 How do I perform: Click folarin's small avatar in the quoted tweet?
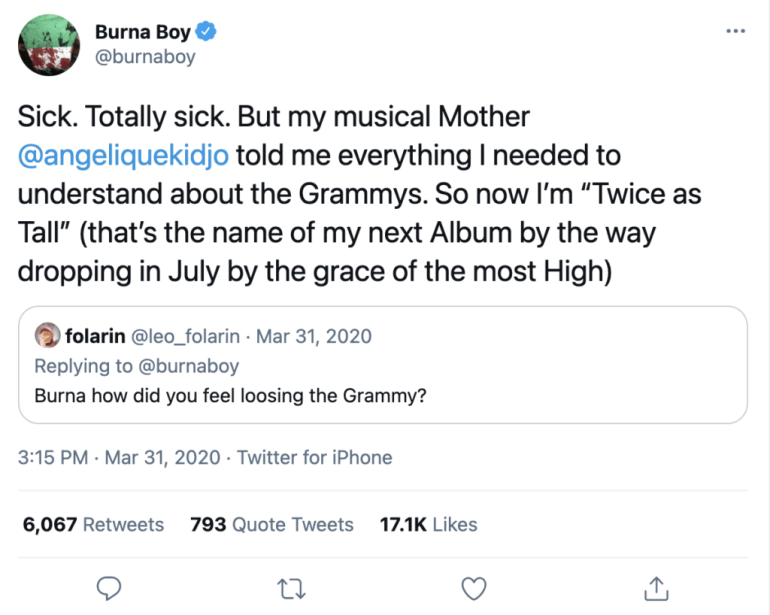pos(47,335)
